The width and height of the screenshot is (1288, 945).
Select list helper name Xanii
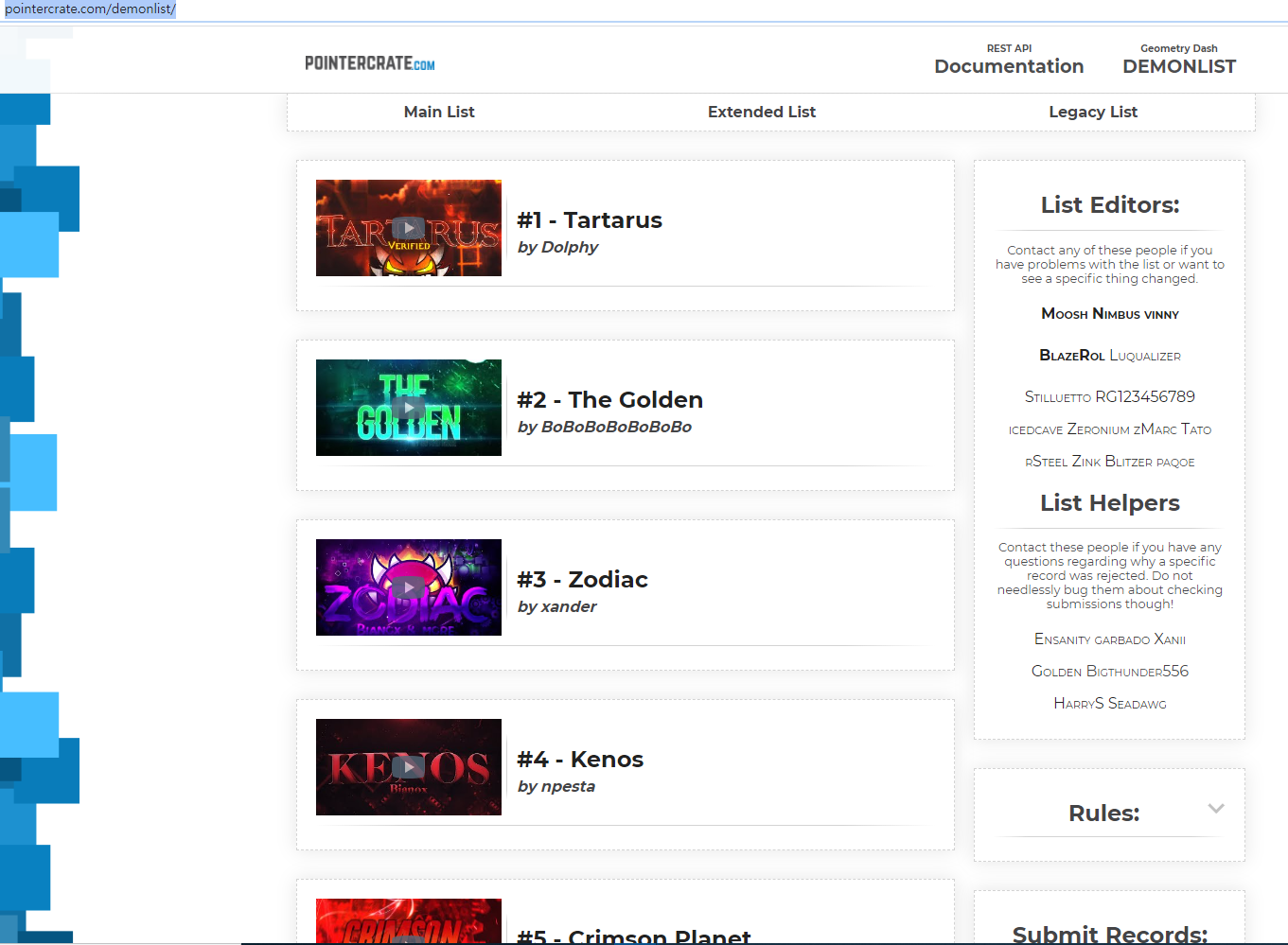(1171, 639)
